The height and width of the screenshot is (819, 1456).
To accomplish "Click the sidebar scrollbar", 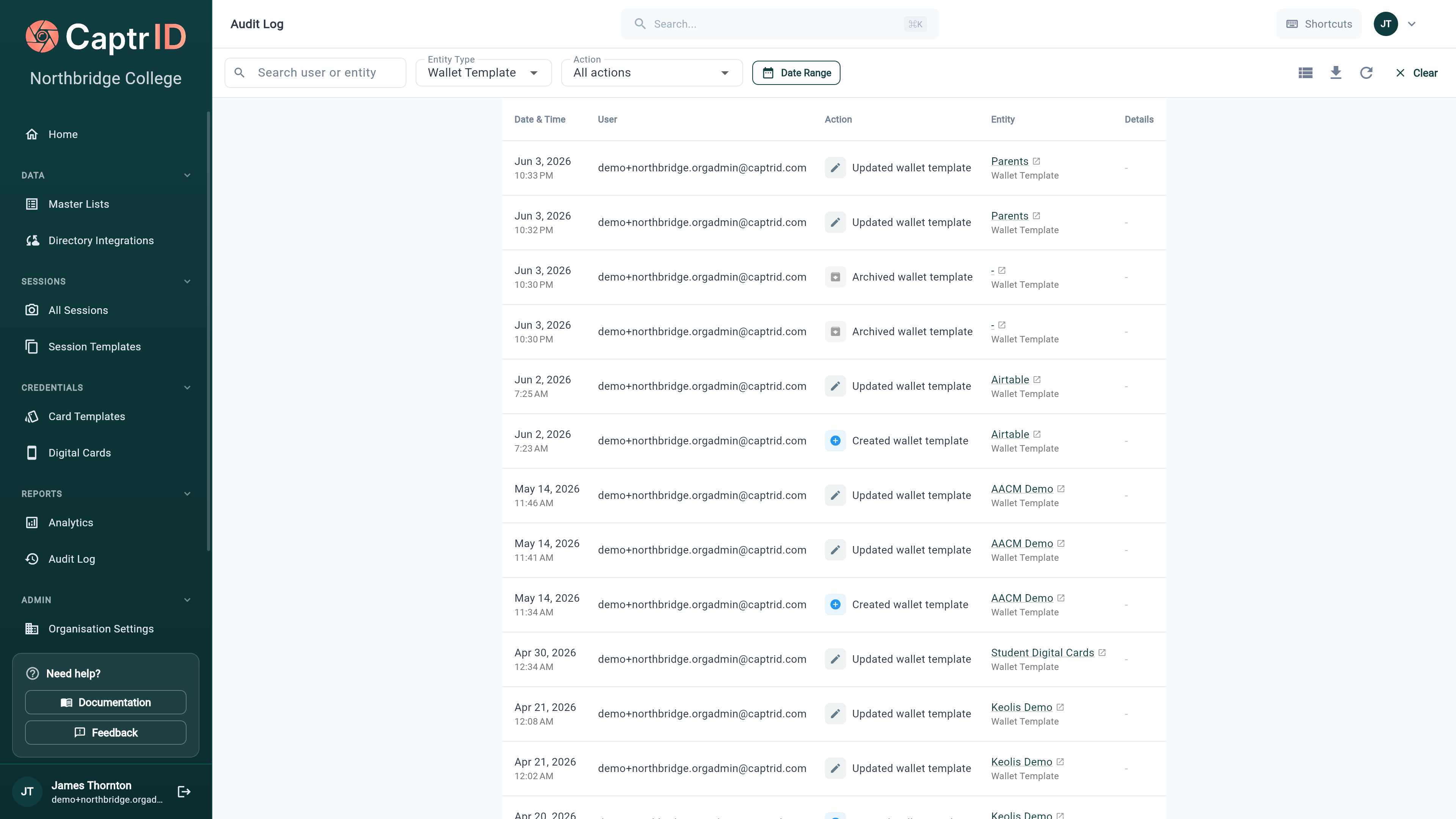I will click(x=209, y=331).
